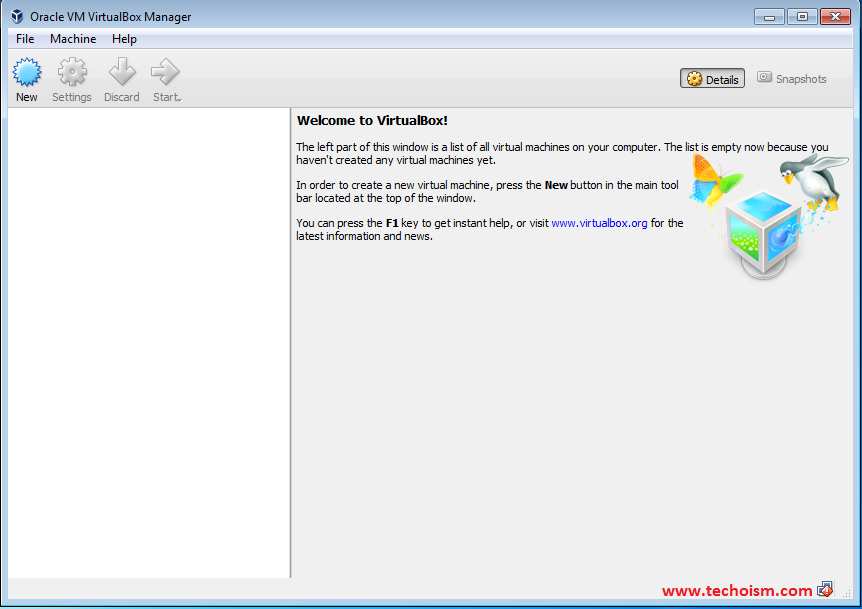The width and height of the screenshot is (862, 609).
Task: Click the notification icon in the status bar
Action: click(x=825, y=589)
